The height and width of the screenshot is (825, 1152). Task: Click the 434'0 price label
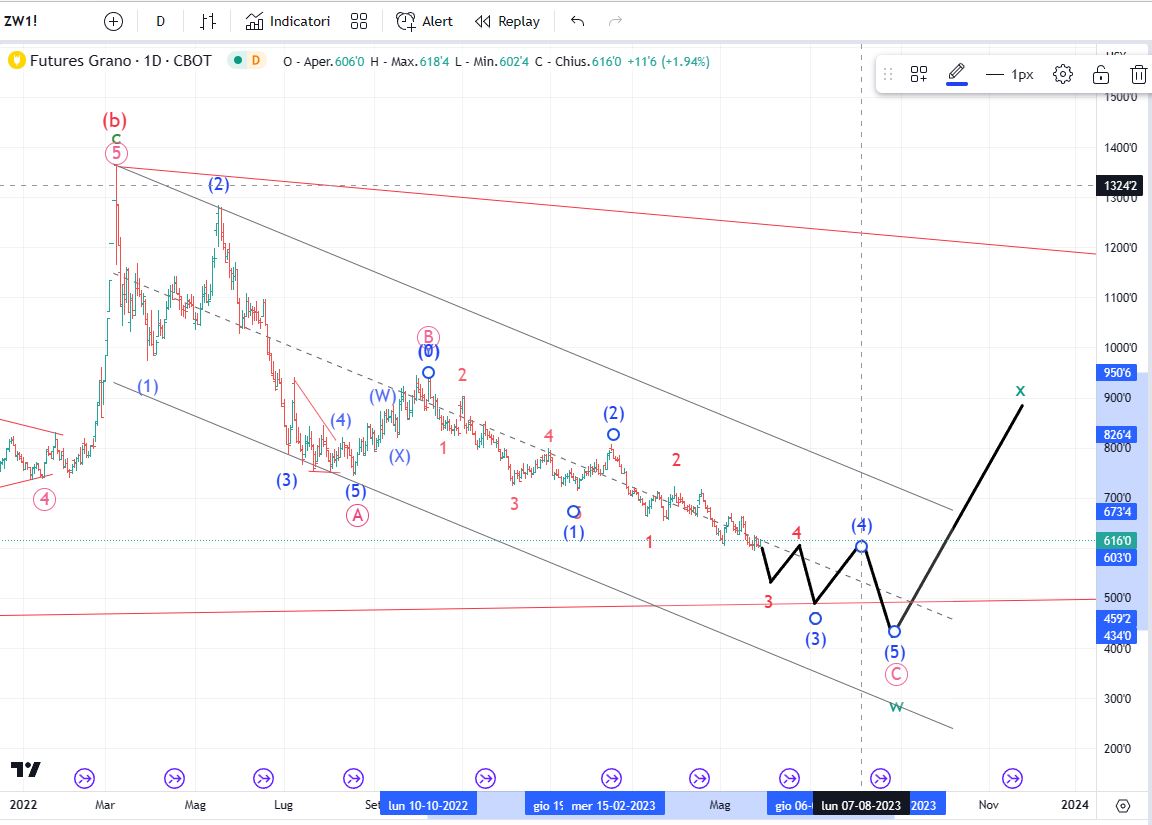click(1117, 635)
